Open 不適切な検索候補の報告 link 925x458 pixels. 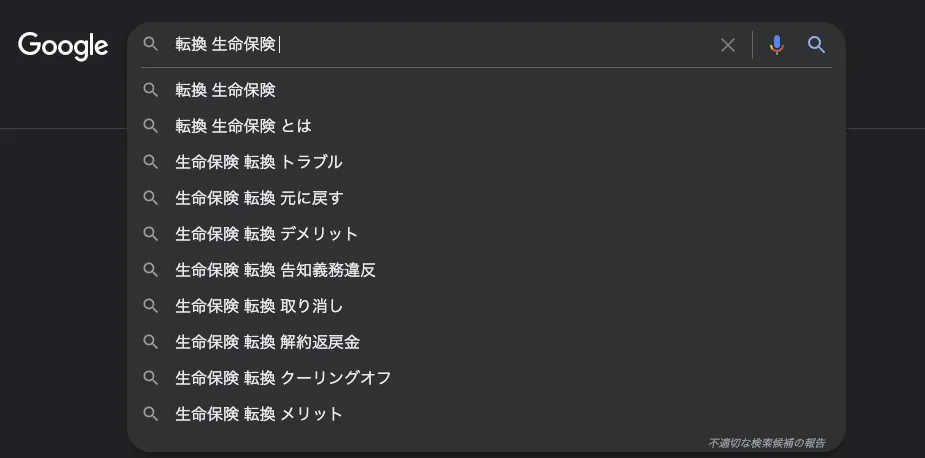coord(766,442)
